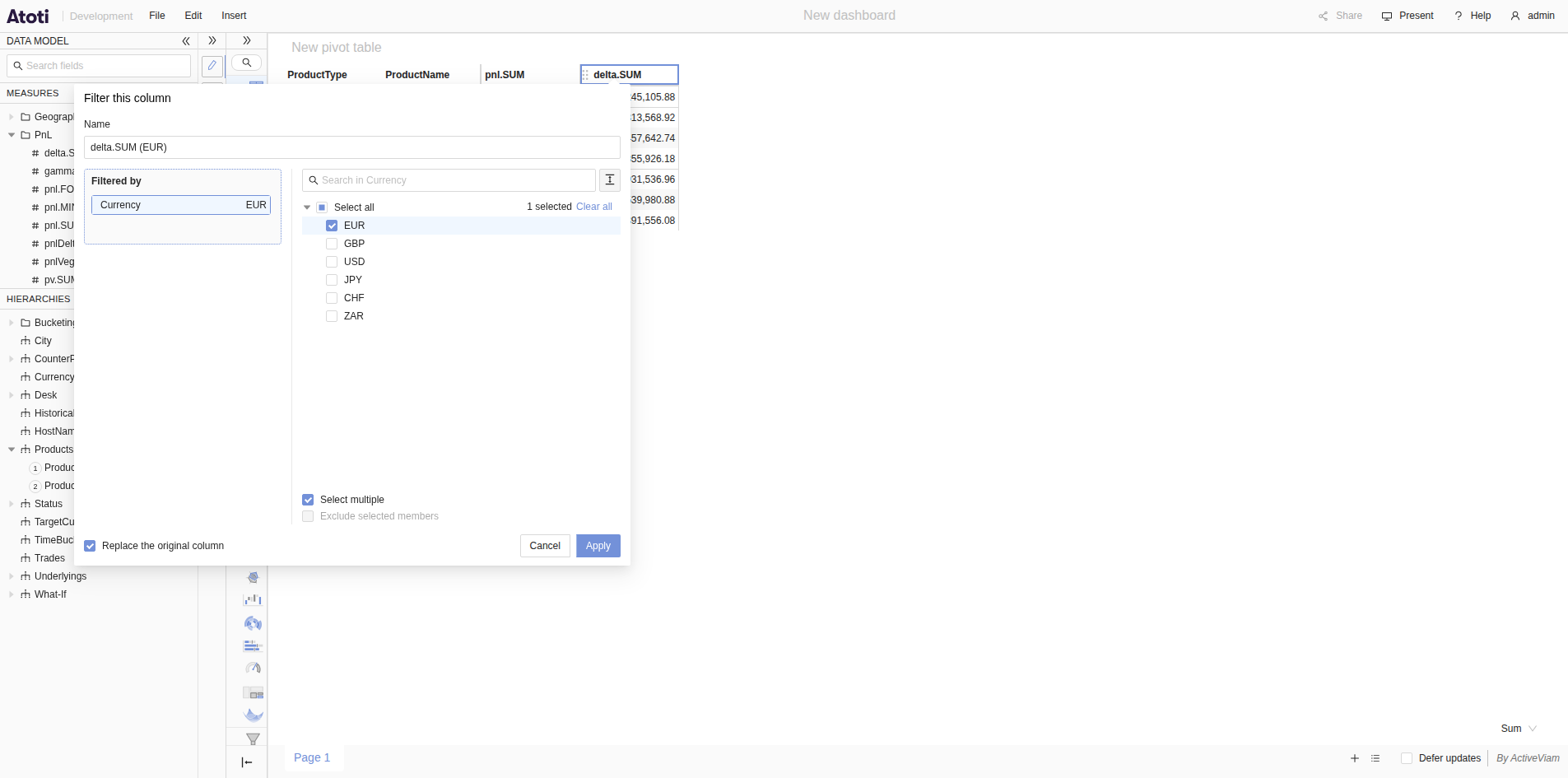1568x778 pixels.
Task: Add a new page with plus icon
Action: tap(1355, 758)
